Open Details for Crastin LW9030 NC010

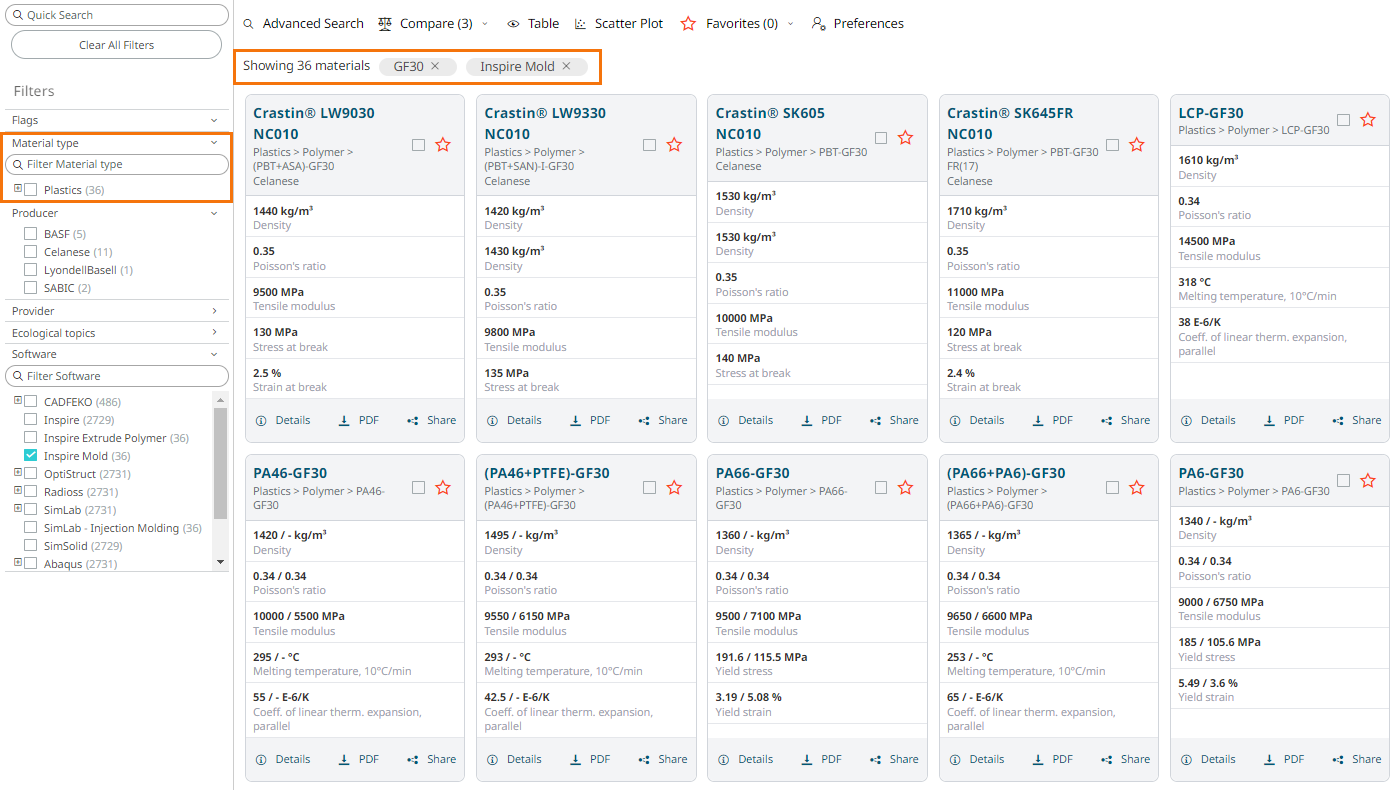tap(283, 420)
